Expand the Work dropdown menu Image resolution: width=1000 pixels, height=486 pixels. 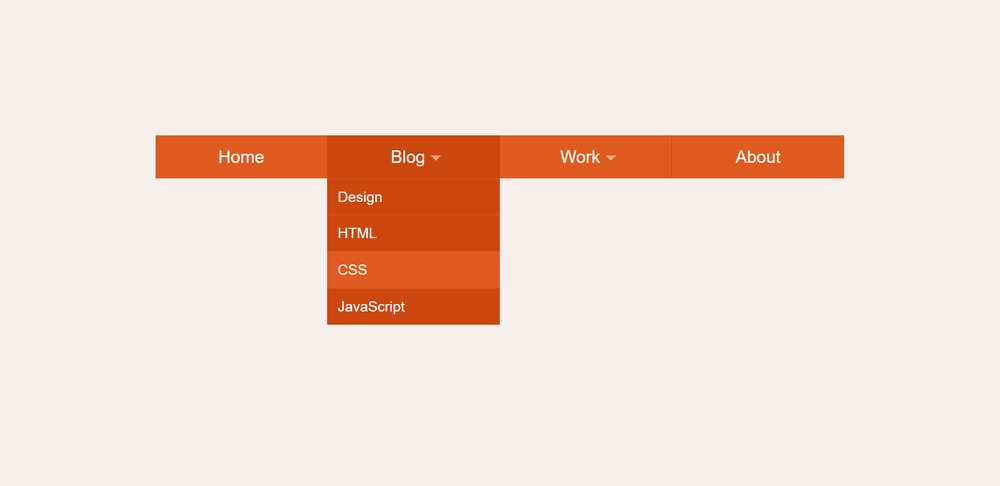(585, 157)
